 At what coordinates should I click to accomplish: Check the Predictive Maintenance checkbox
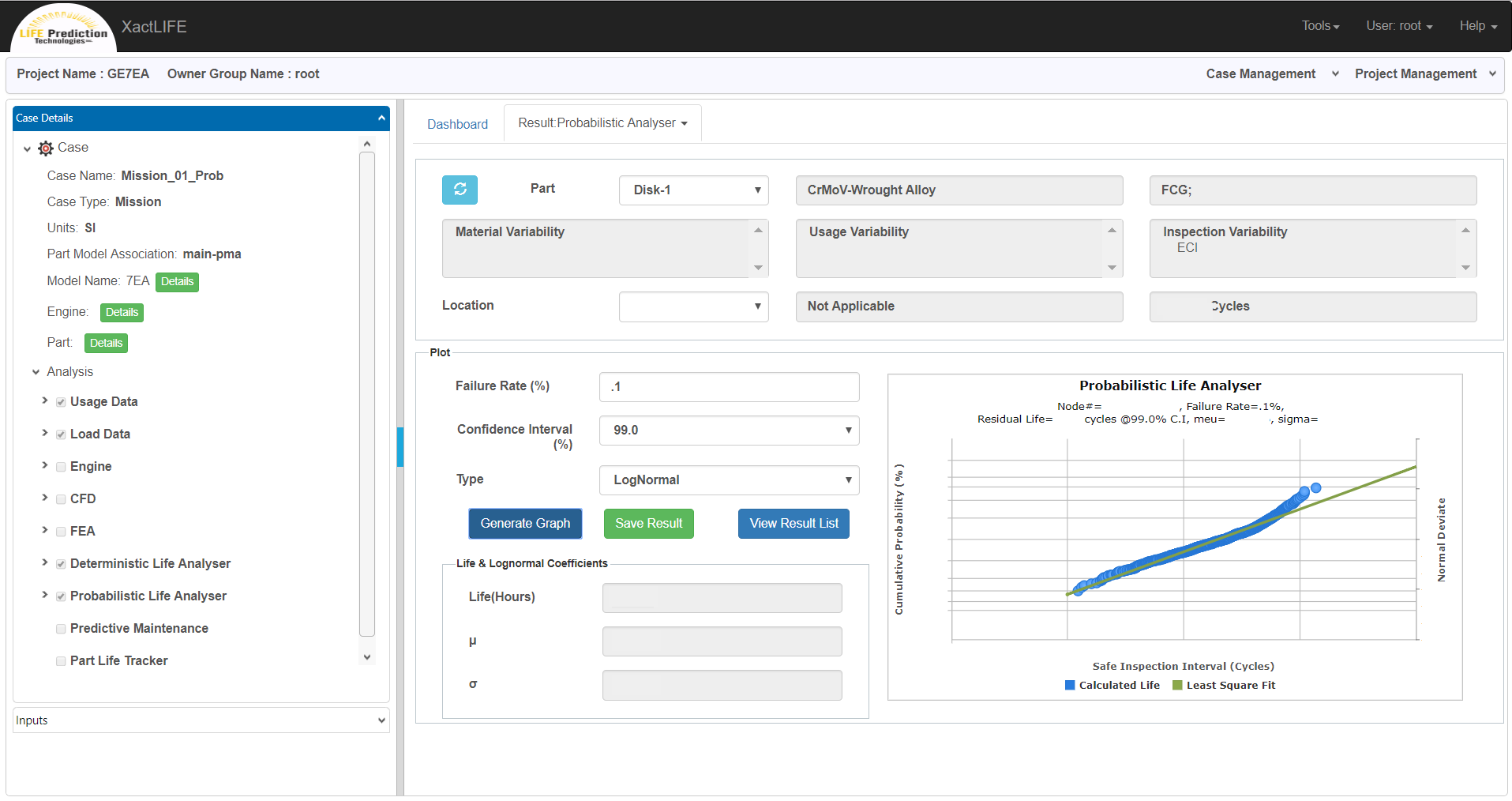tap(61, 629)
